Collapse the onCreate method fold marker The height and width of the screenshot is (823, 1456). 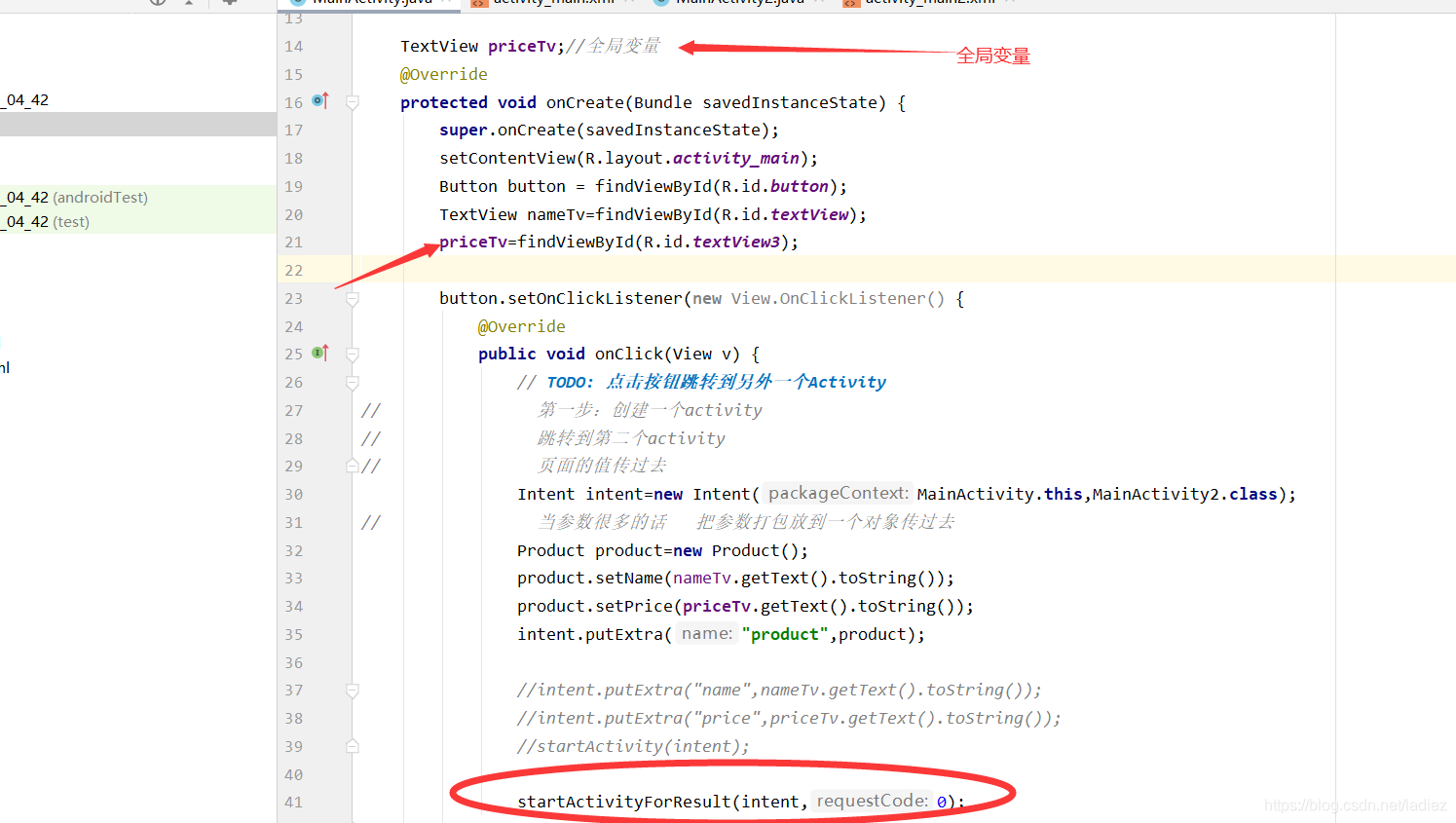click(x=353, y=102)
